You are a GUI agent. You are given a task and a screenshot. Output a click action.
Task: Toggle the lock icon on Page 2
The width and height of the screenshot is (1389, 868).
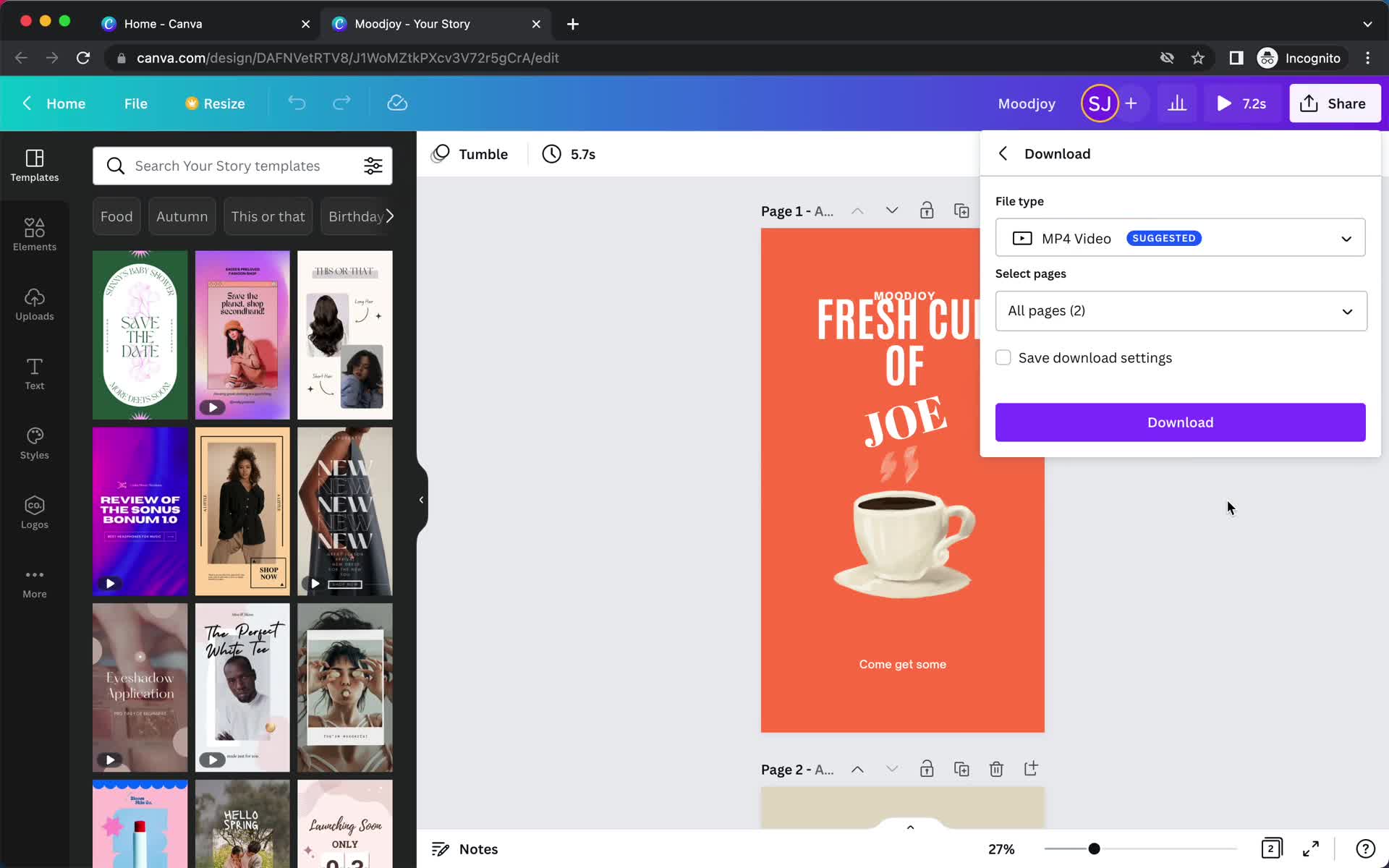(x=927, y=768)
